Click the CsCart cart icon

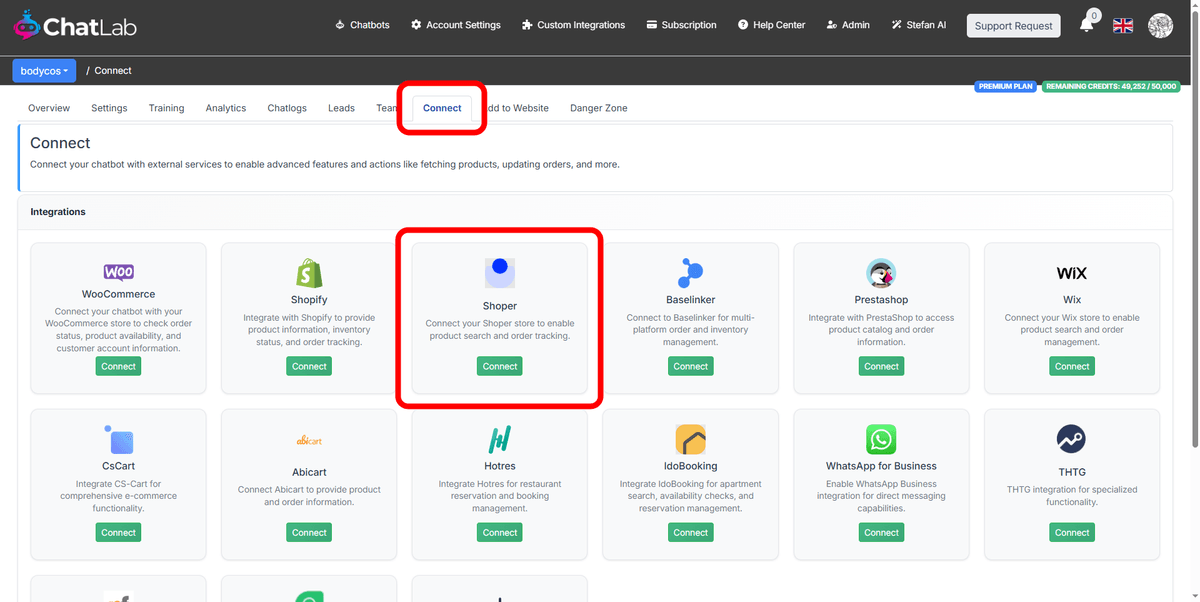tap(117, 437)
